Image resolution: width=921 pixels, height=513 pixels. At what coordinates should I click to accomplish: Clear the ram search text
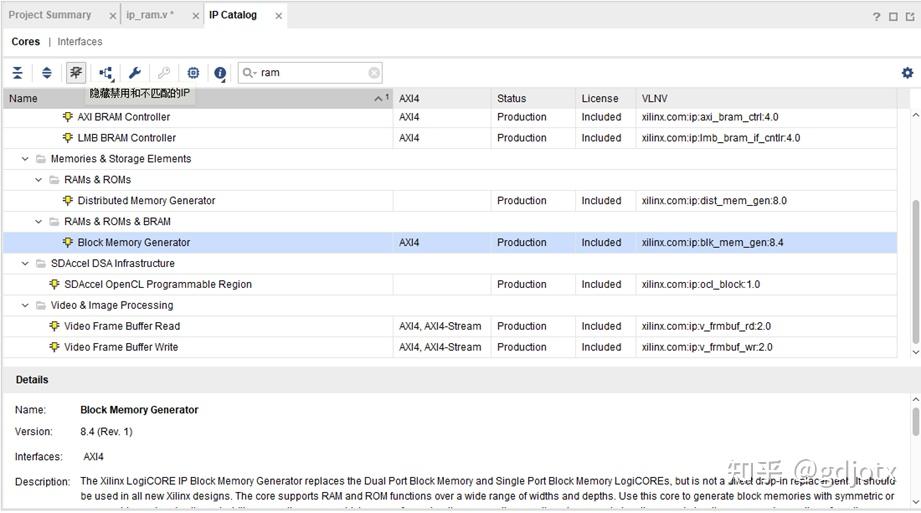(374, 73)
